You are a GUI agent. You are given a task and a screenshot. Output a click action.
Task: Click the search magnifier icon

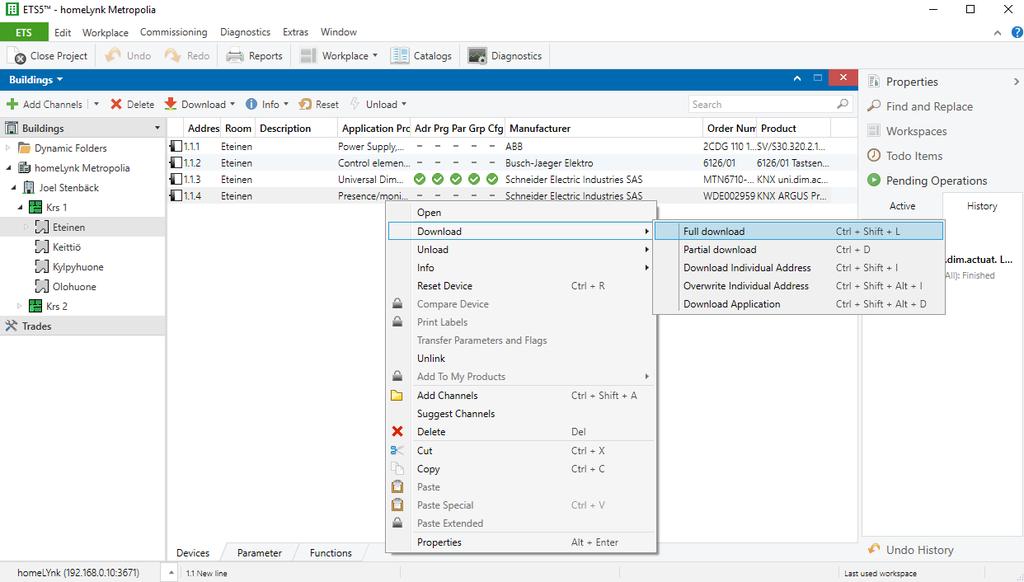pos(842,104)
